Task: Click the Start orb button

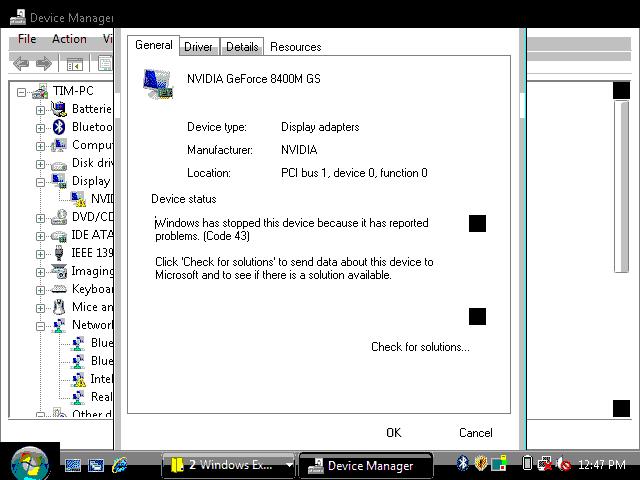Action: point(29,464)
